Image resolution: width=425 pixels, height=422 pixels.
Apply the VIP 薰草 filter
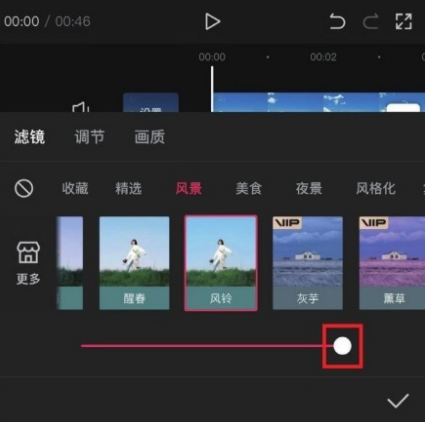pos(392,263)
